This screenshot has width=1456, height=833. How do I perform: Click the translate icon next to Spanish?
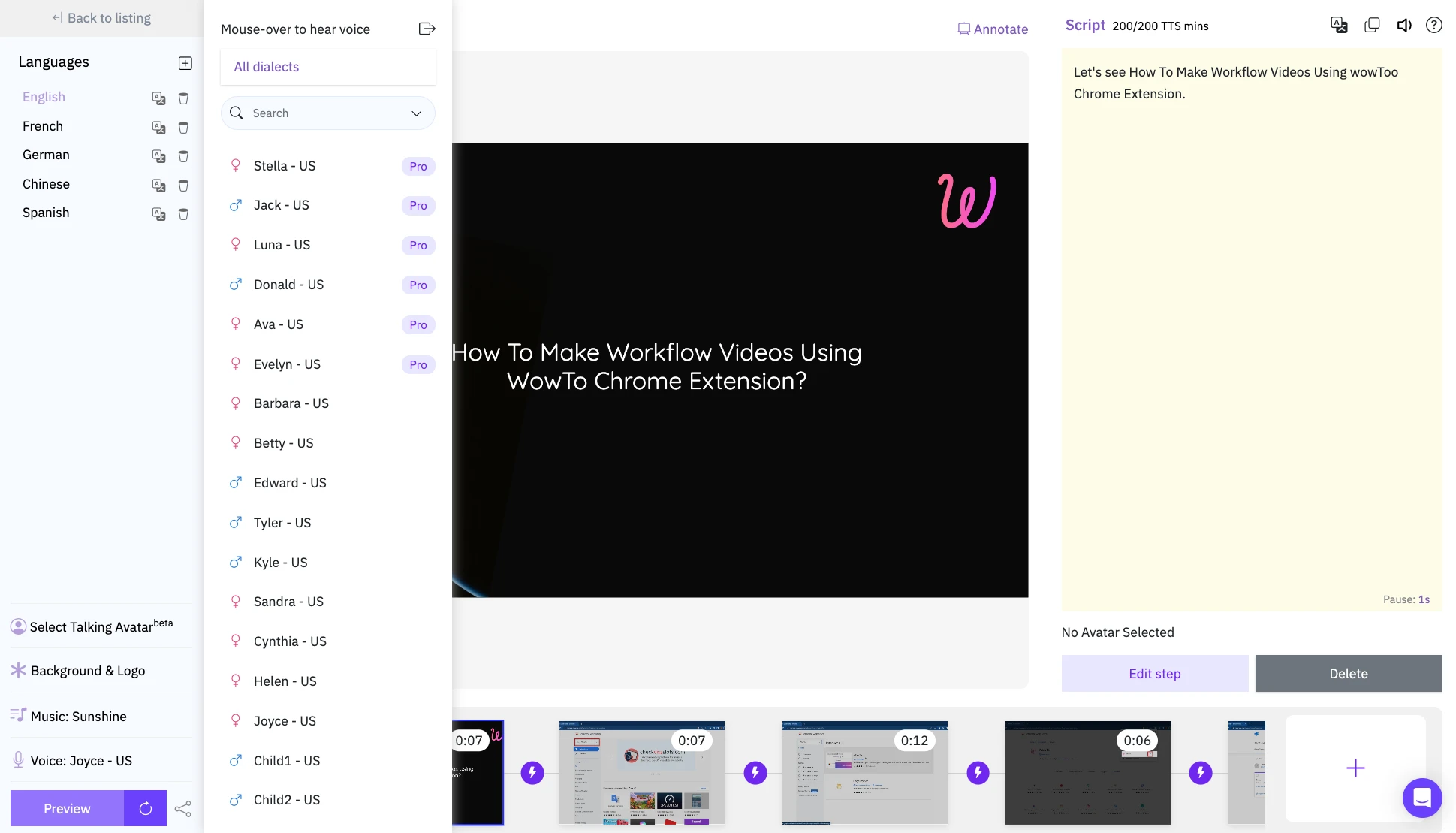158,214
